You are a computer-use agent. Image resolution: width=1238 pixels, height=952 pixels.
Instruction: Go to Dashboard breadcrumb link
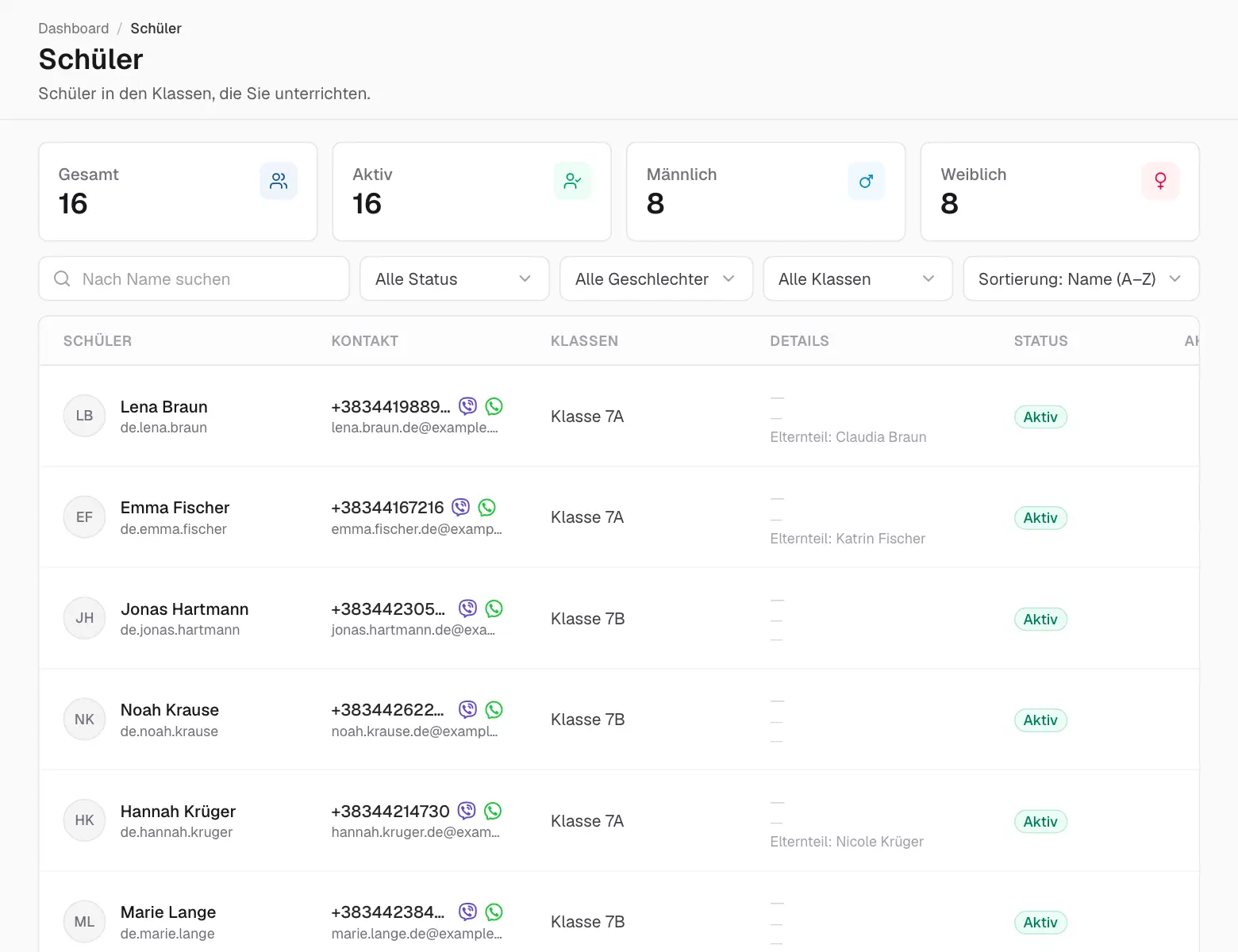pos(74,29)
